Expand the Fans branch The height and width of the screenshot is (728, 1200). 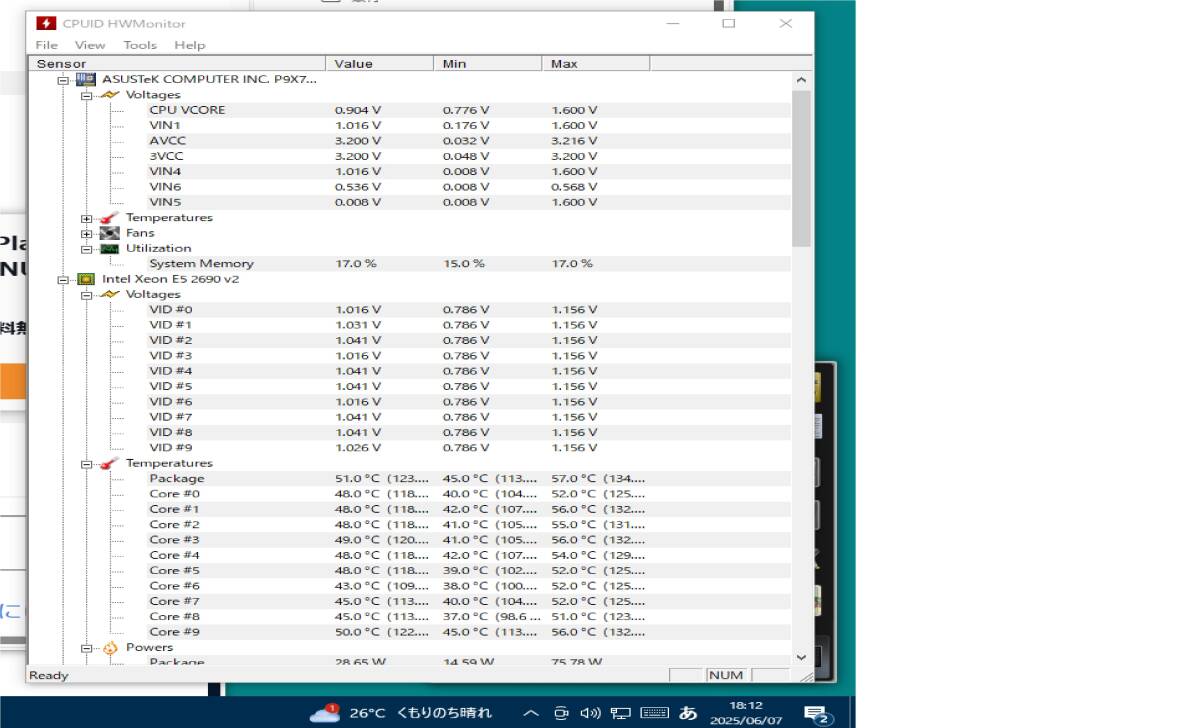87,233
